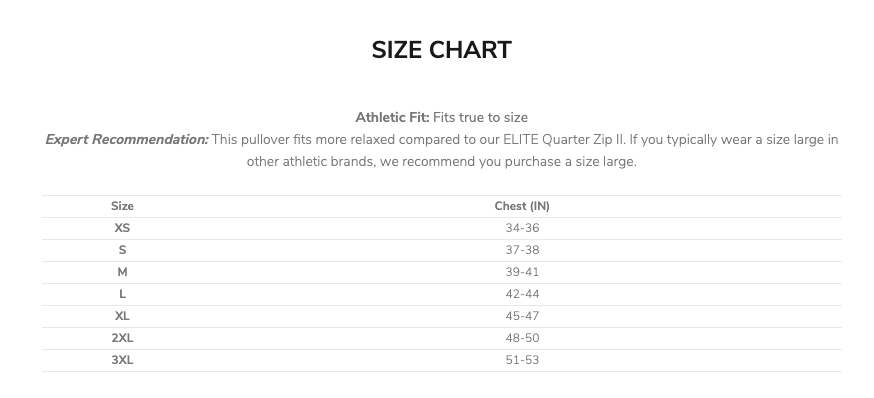Select the Athletic Fit label

[x=392, y=118]
